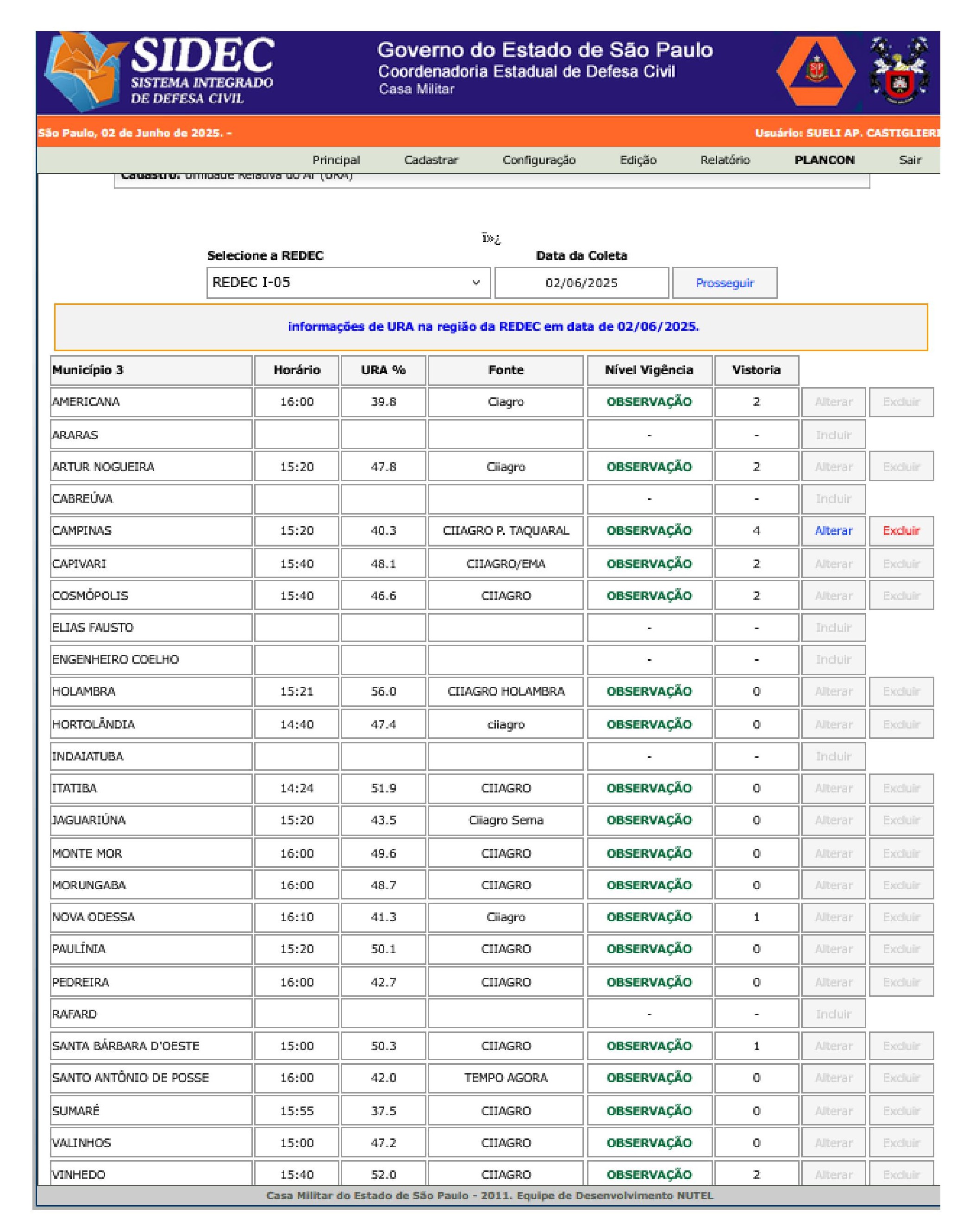Click Incluir for INDAIATUBA row
The height and width of the screenshot is (1232, 957).
833,756
